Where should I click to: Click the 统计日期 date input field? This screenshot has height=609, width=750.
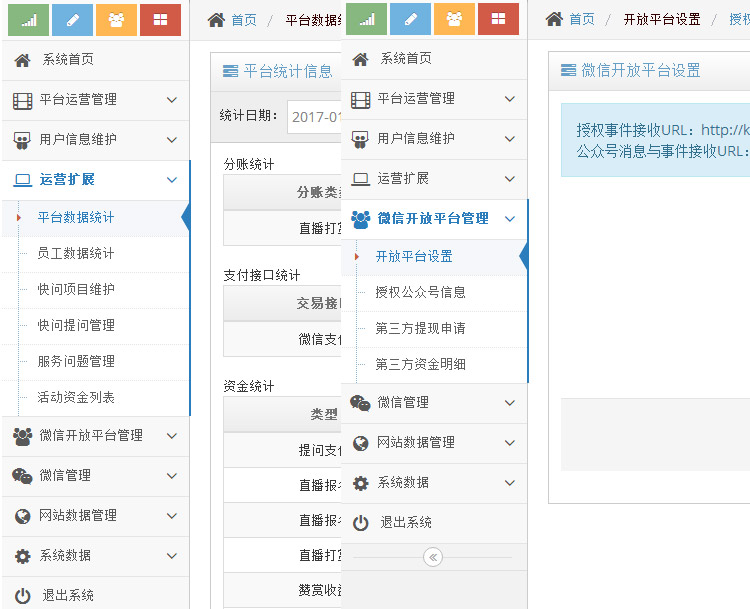pyautogui.click(x=314, y=117)
